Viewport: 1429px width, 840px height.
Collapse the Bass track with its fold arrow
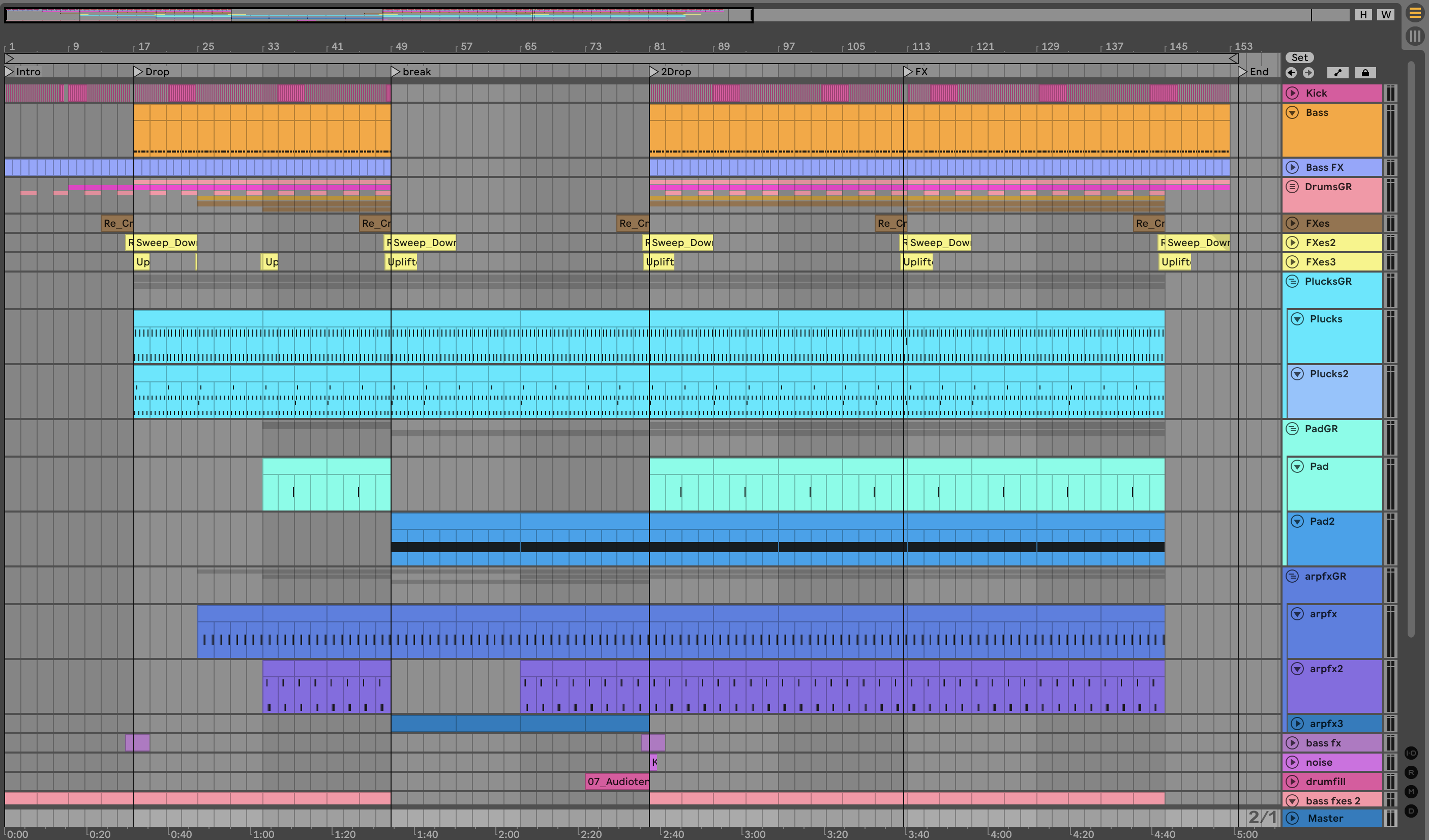pyautogui.click(x=1292, y=112)
